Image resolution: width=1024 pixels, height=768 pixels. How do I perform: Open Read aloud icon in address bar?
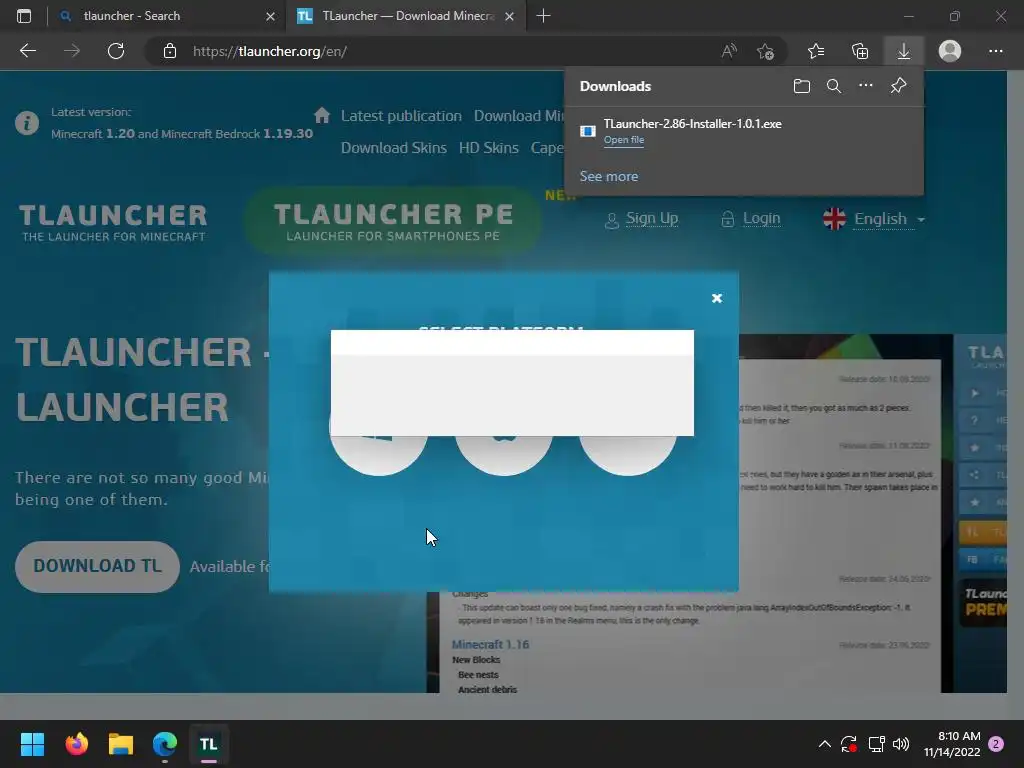pos(729,51)
